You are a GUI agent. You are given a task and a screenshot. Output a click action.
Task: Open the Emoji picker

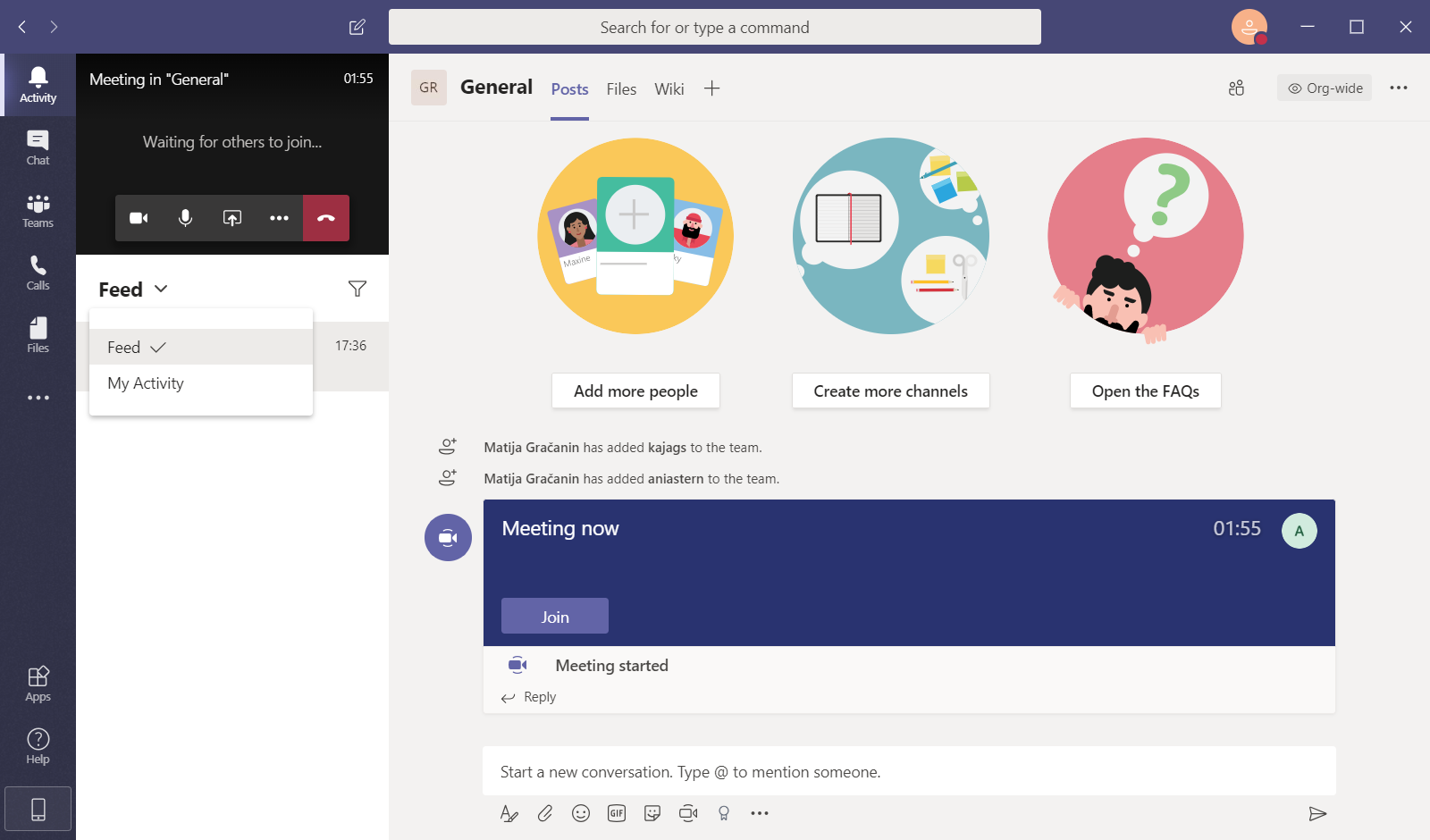(x=581, y=813)
